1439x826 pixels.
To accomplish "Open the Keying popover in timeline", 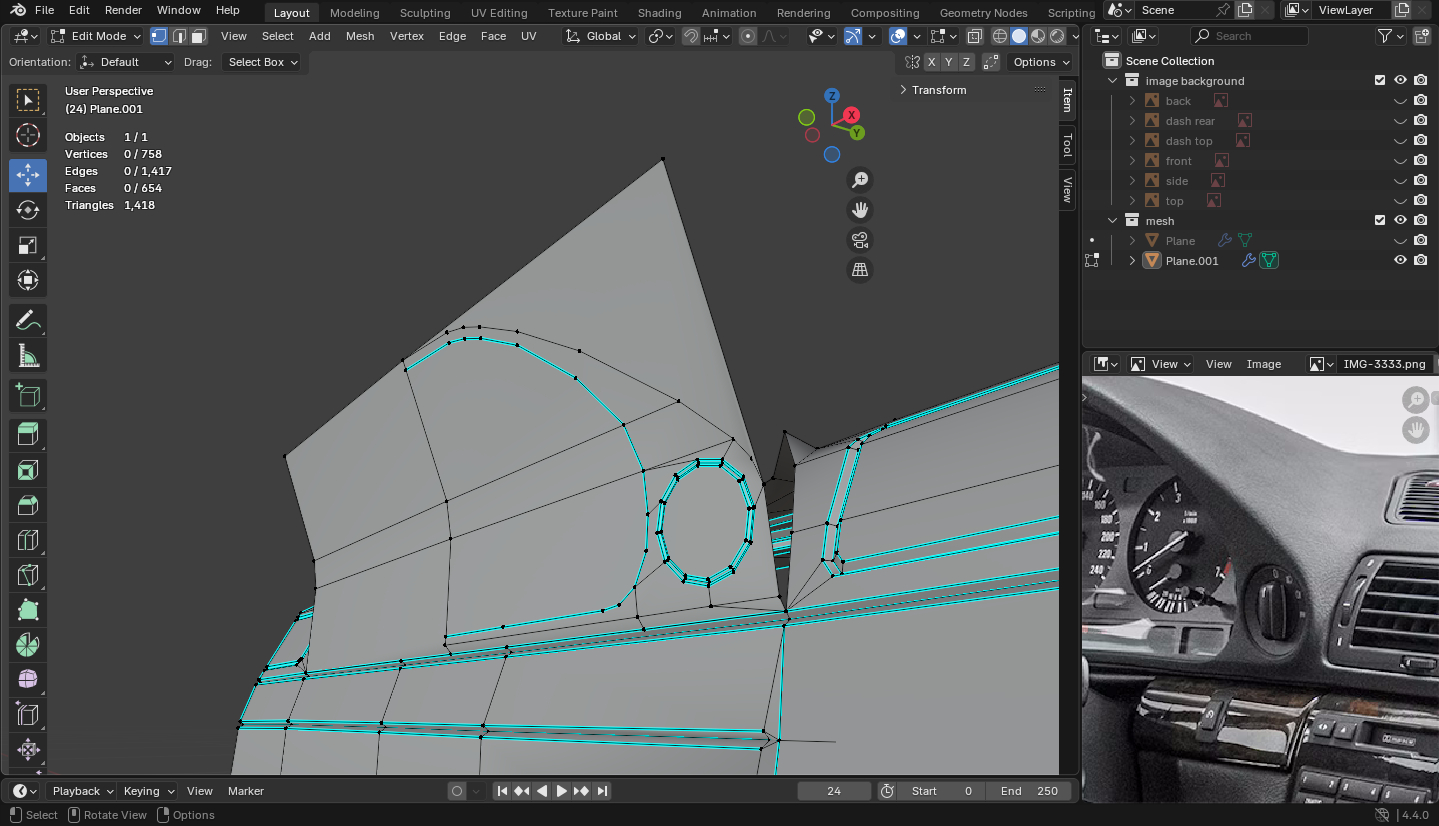I will pyautogui.click(x=148, y=791).
